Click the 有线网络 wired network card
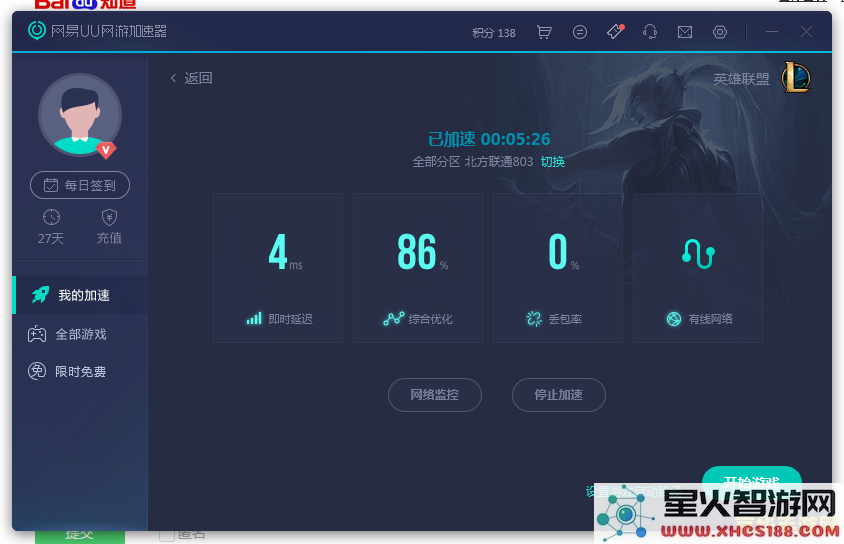 pos(698,268)
